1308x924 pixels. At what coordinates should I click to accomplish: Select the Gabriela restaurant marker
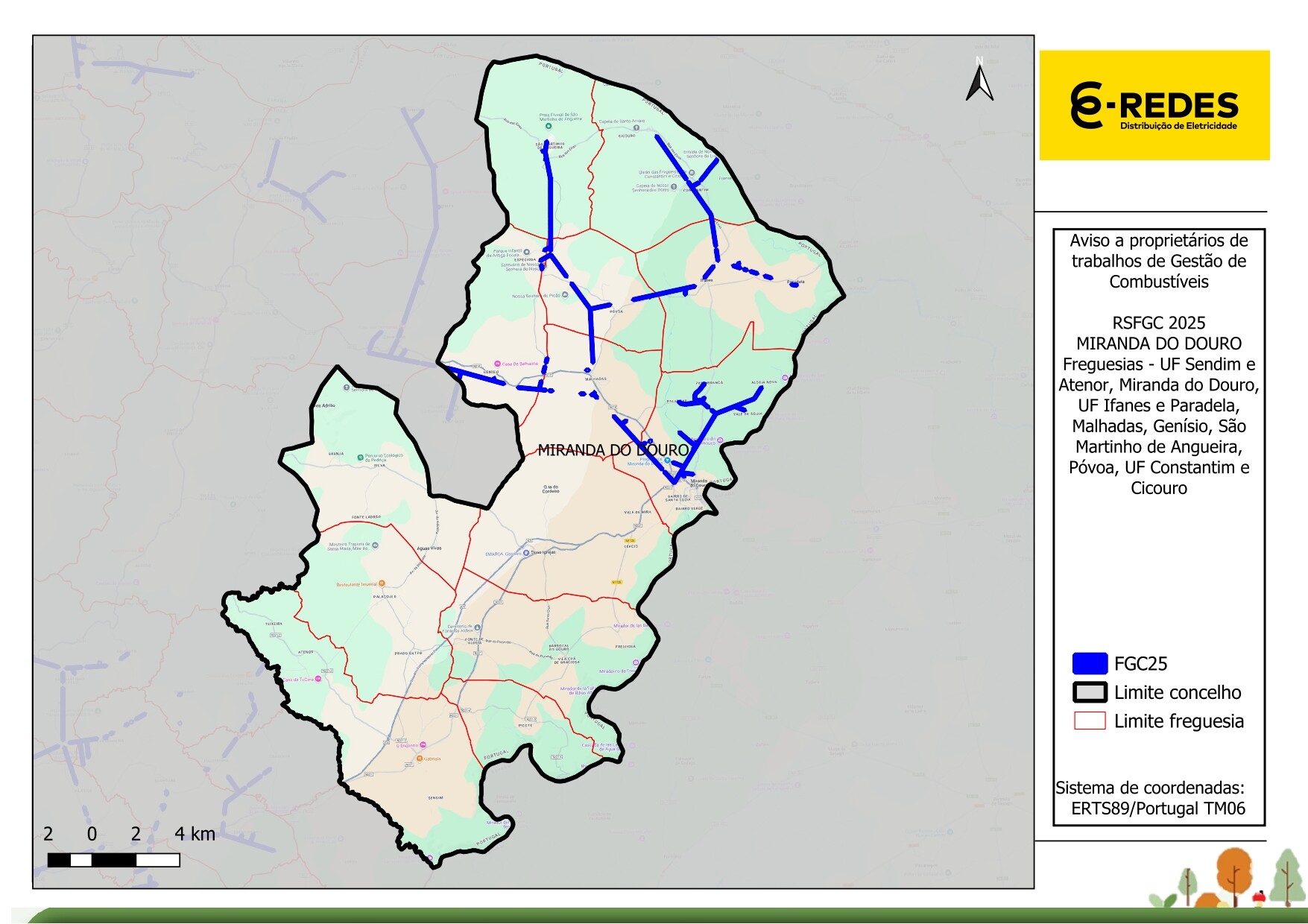(x=419, y=759)
